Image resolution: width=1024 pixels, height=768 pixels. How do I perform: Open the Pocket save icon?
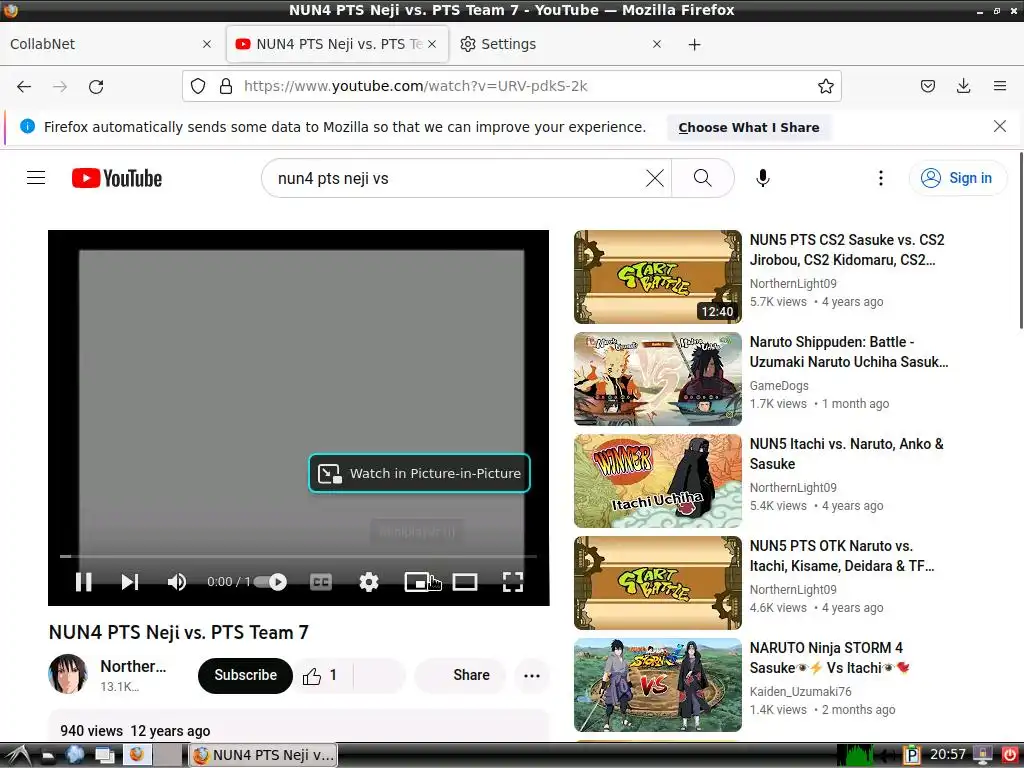pos(927,86)
